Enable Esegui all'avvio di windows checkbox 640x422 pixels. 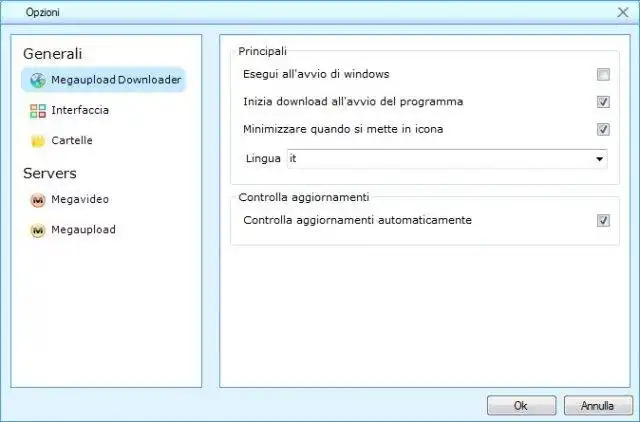pyautogui.click(x=603, y=75)
